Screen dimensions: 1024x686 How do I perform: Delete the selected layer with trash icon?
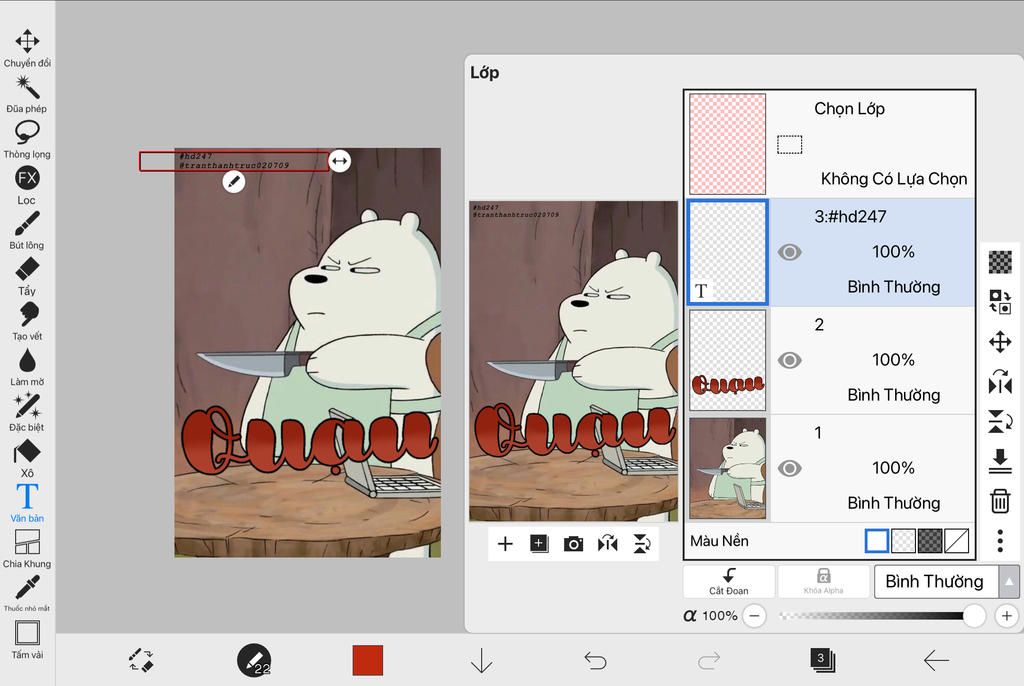point(1000,501)
